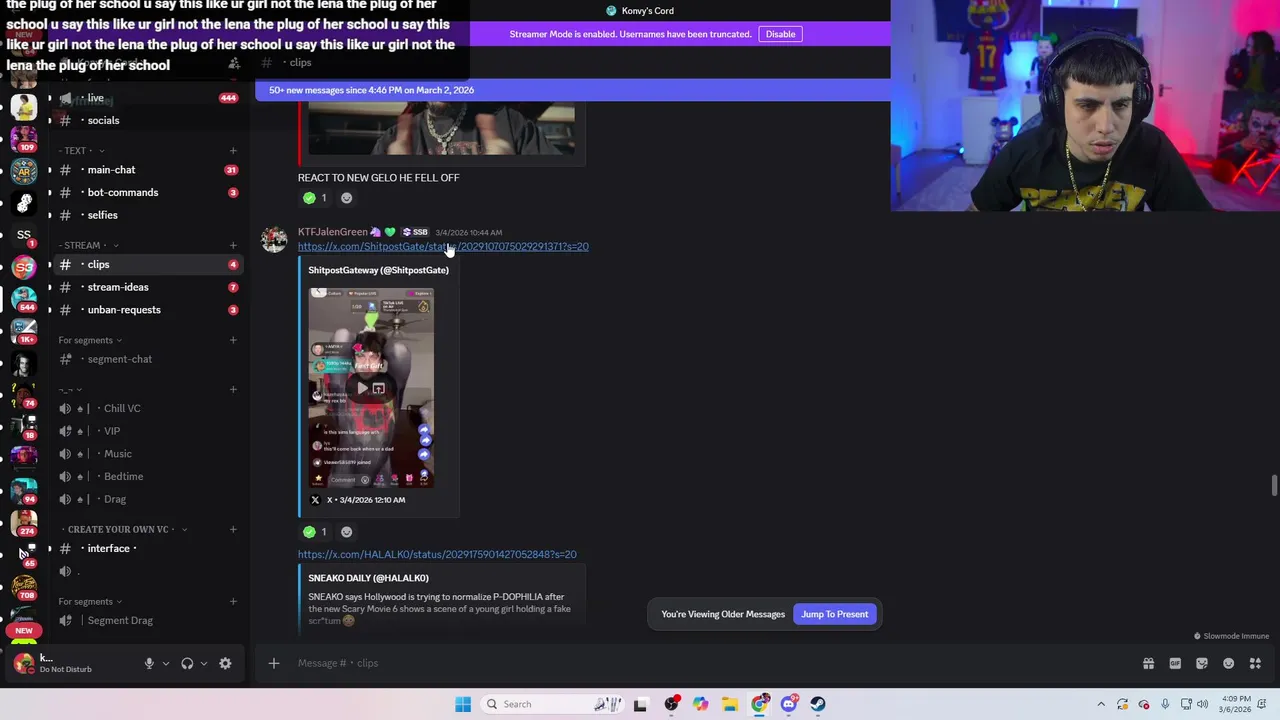This screenshot has width=1280, height=720.
Task: Create channel in STREAM category
Action: click(x=233, y=245)
